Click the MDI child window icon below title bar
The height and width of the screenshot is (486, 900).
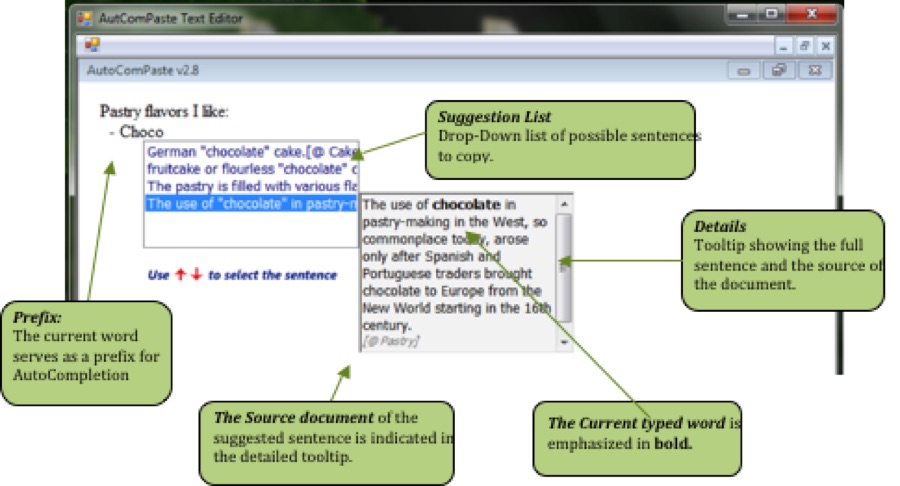92,44
